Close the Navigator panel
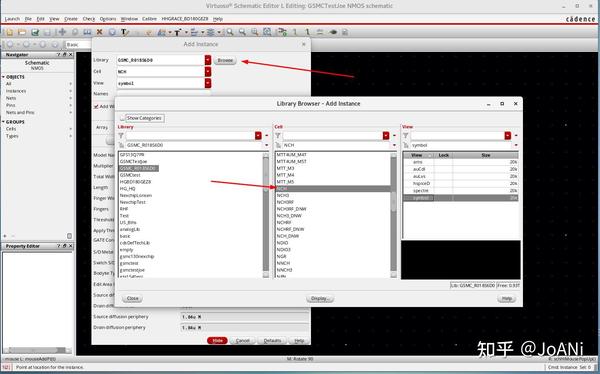 click(70, 55)
